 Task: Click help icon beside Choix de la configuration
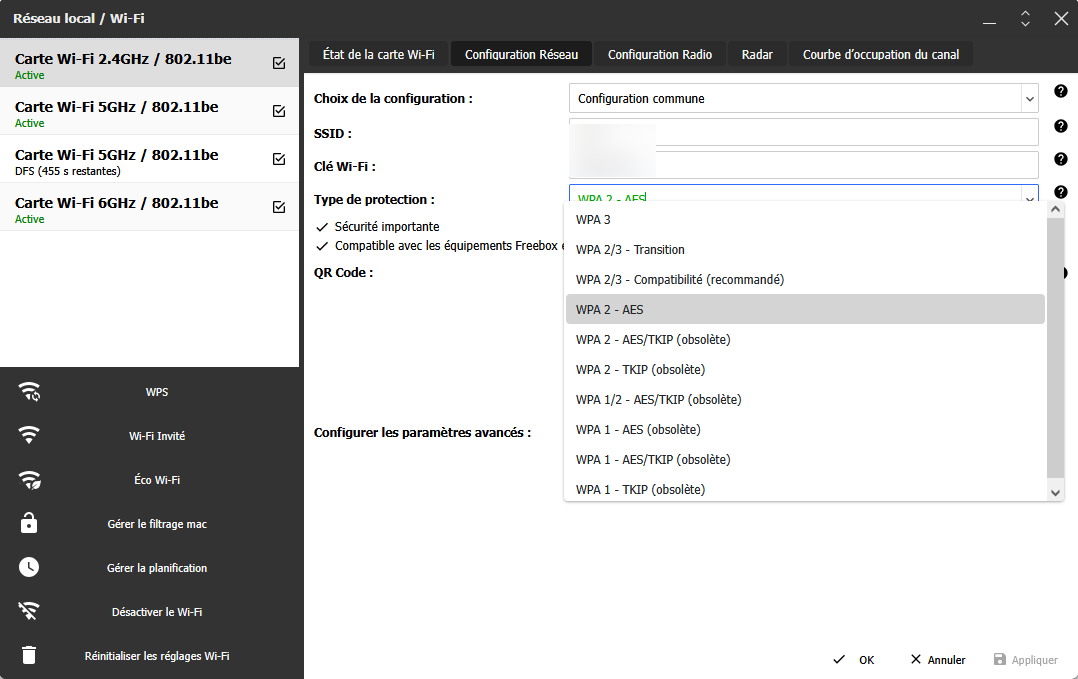pyautogui.click(x=1060, y=92)
